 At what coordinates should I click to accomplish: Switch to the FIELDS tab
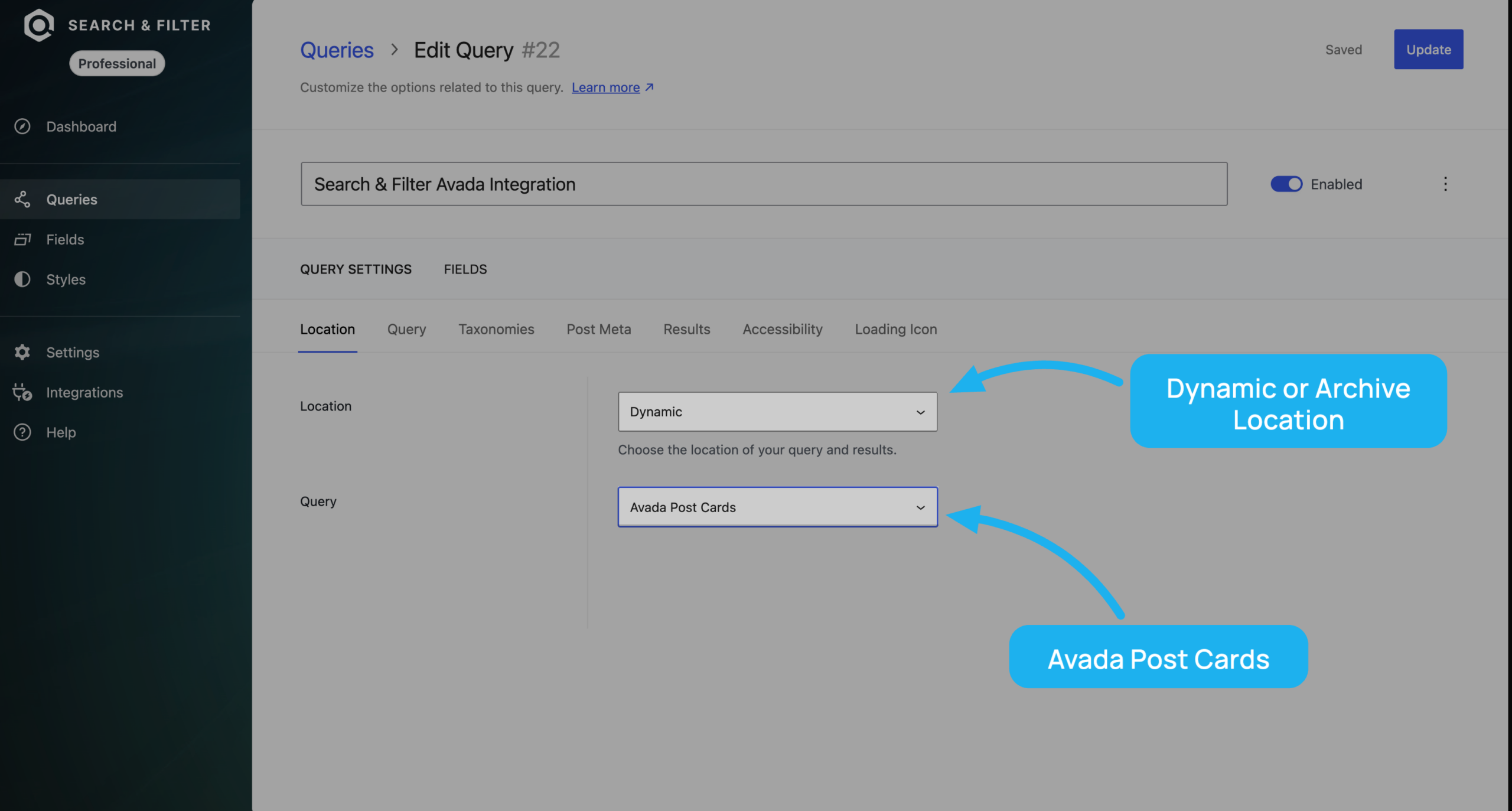(x=465, y=269)
